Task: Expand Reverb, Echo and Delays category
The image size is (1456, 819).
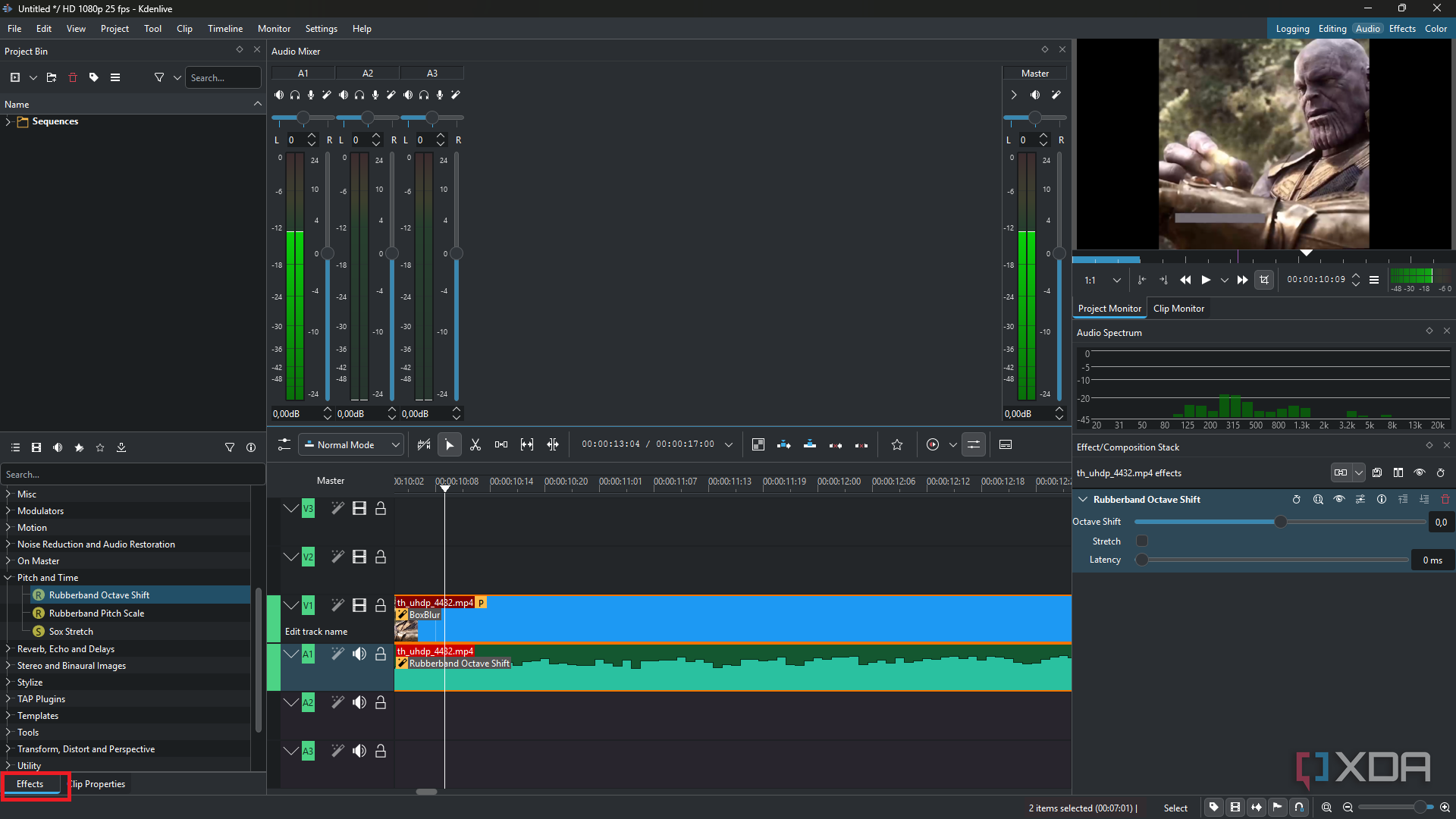Action: tap(8, 649)
